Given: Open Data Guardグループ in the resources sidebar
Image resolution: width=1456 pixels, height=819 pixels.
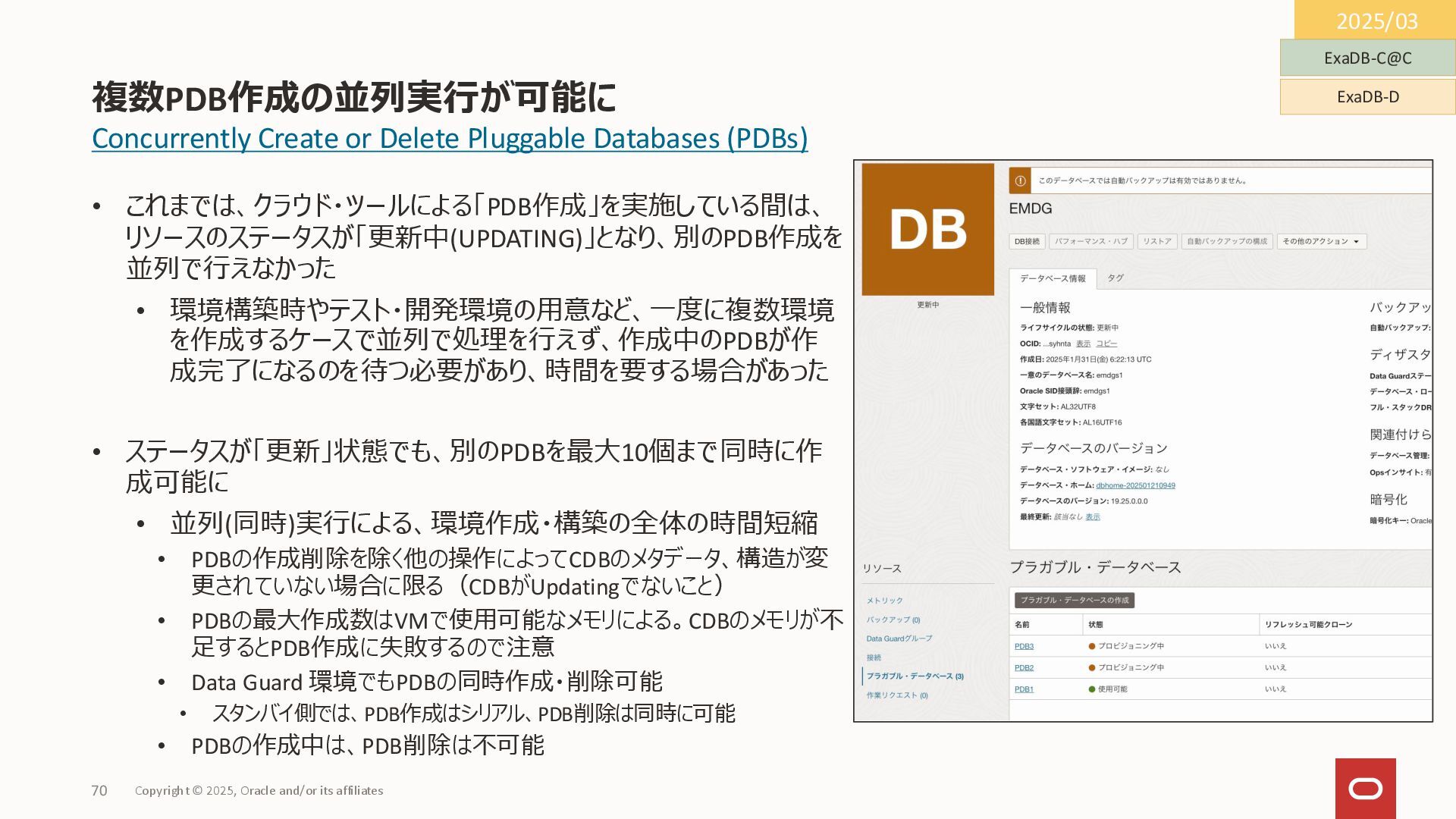Looking at the screenshot, I should click(x=899, y=638).
